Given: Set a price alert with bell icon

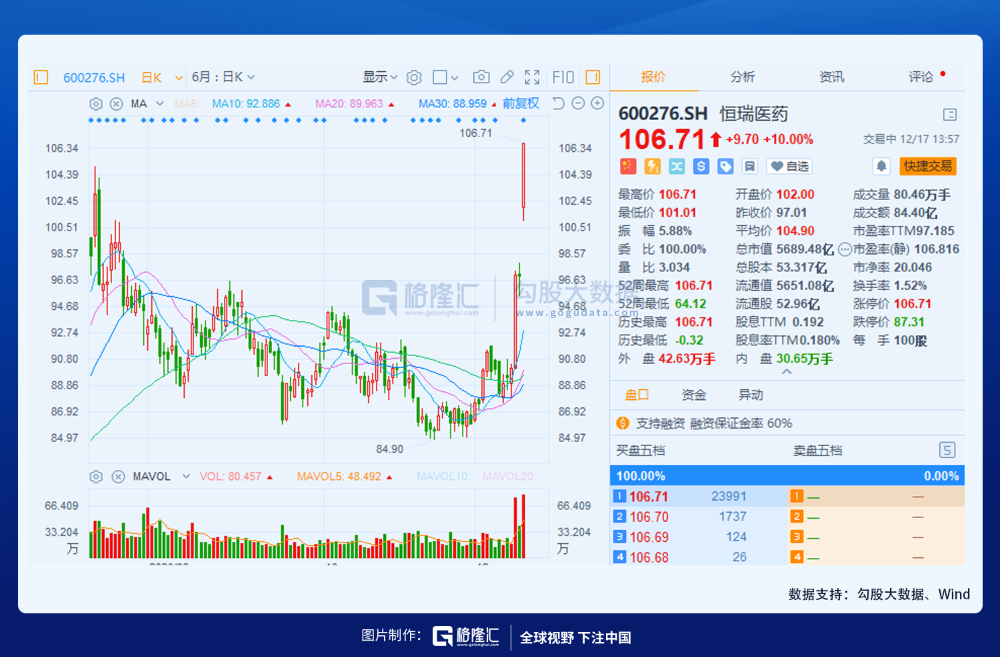Looking at the screenshot, I should click(881, 166).
